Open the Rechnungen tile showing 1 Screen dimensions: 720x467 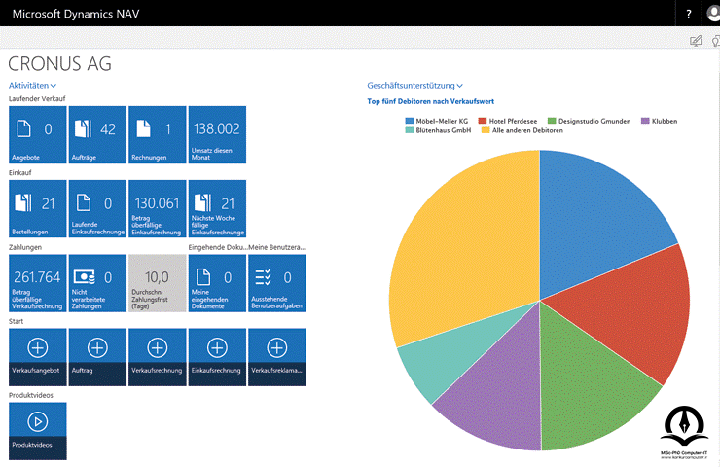point(157,134)
